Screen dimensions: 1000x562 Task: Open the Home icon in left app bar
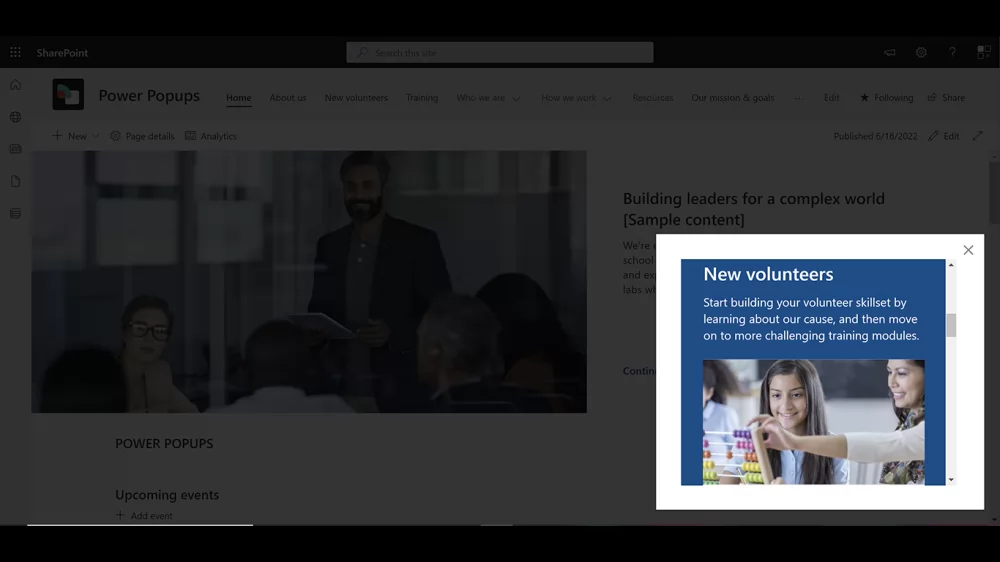[x=15, y=85]
